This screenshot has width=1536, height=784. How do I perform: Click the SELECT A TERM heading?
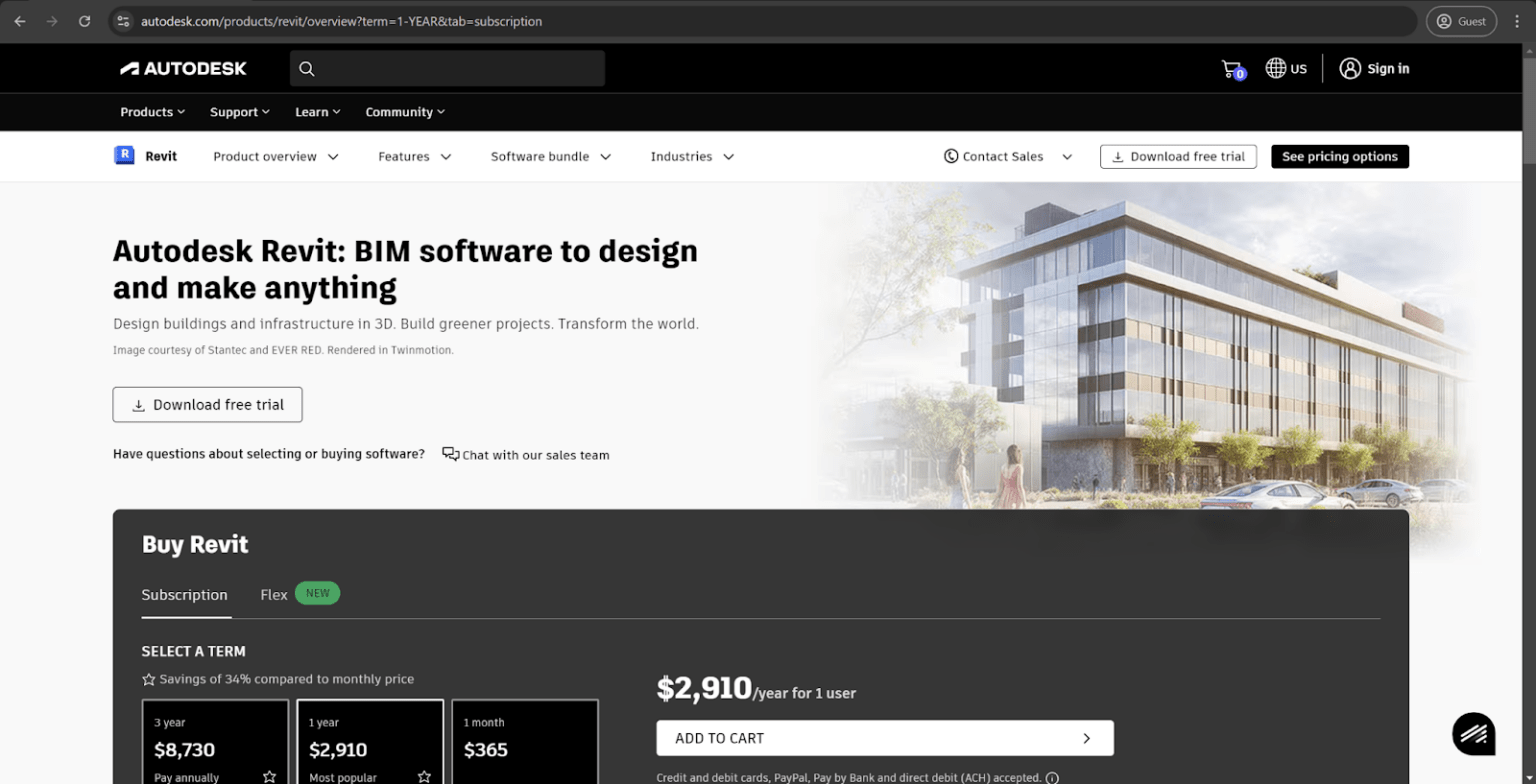(194, 651)
